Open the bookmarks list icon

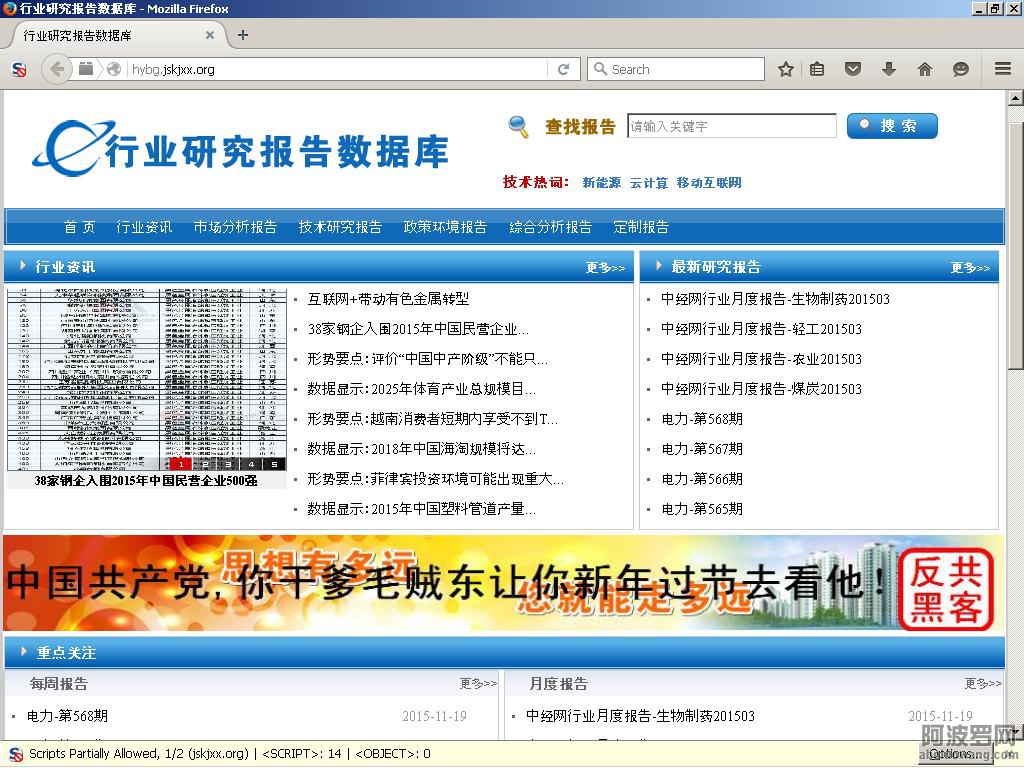pyautogui.click(x=817, y=69)
